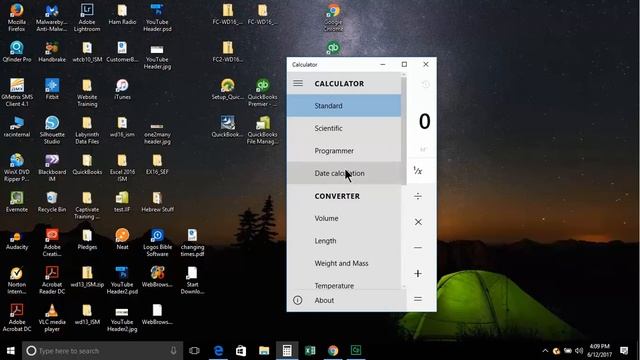Select the Evernote desktop icon
640x360 pixels.
17,202
